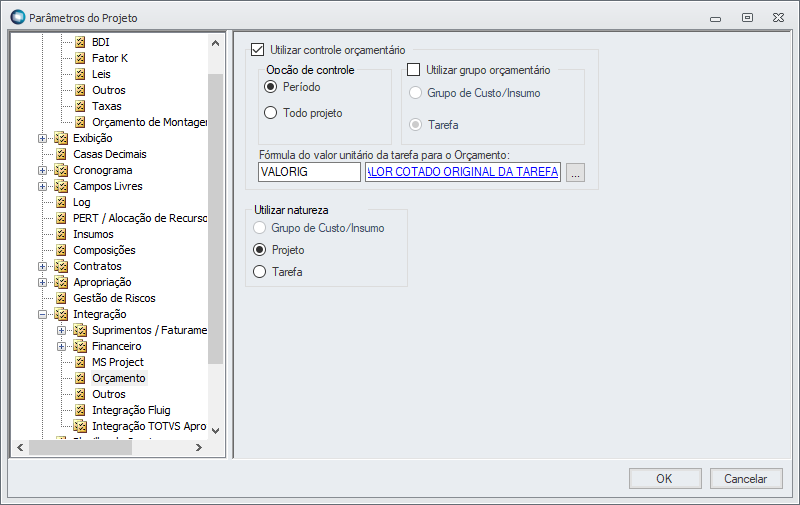
Task: Click the Log item icon
Action: 61,202
